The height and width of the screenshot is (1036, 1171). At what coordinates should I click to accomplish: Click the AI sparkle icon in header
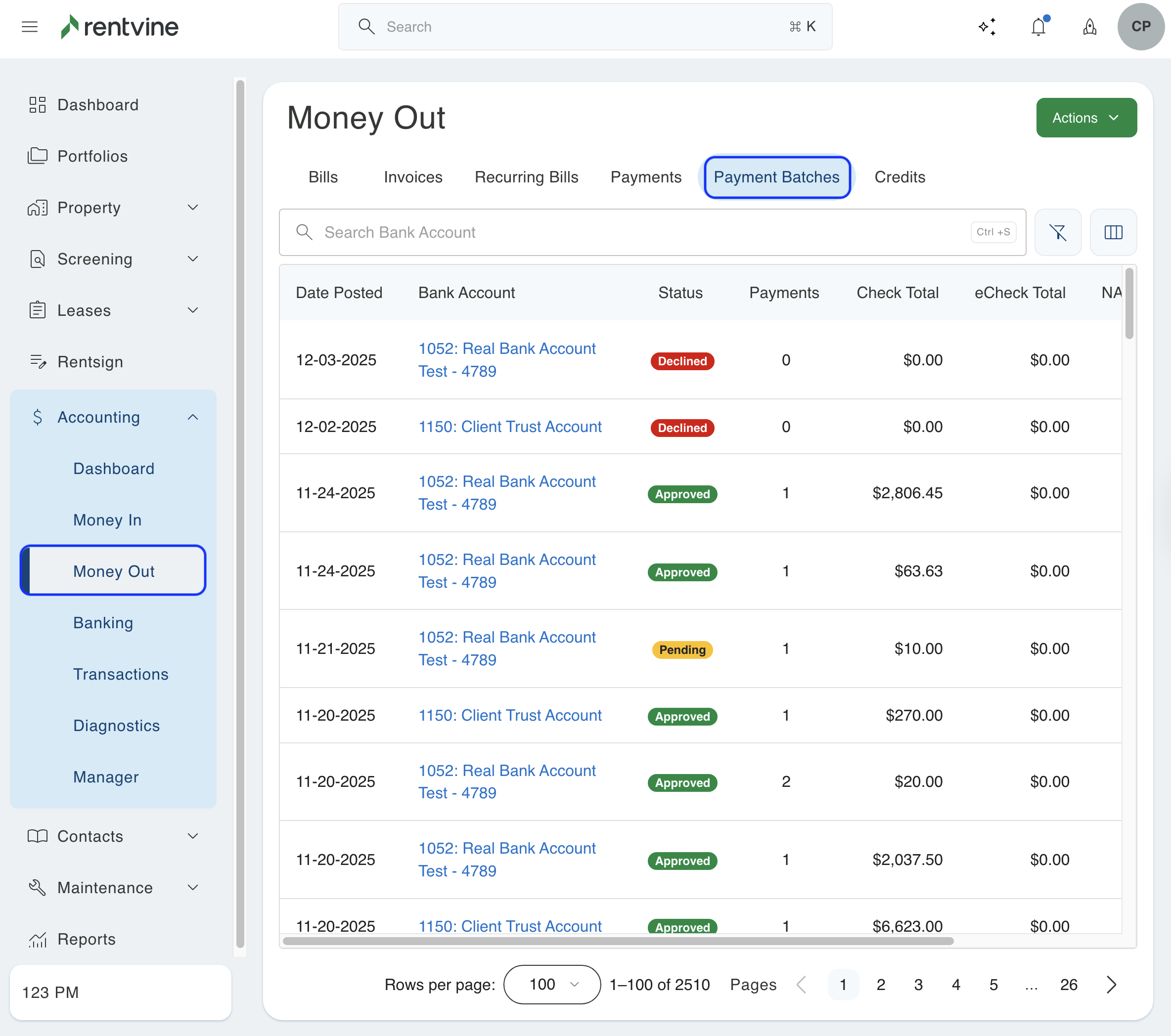click(x=987, y=26)
